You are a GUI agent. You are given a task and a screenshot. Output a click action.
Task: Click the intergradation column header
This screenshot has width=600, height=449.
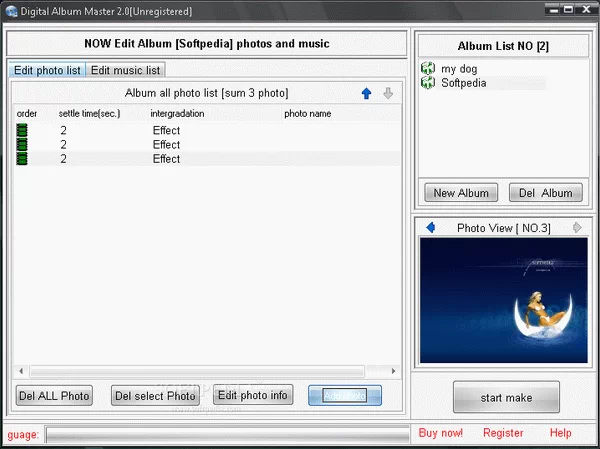click(x=177, y=114)
